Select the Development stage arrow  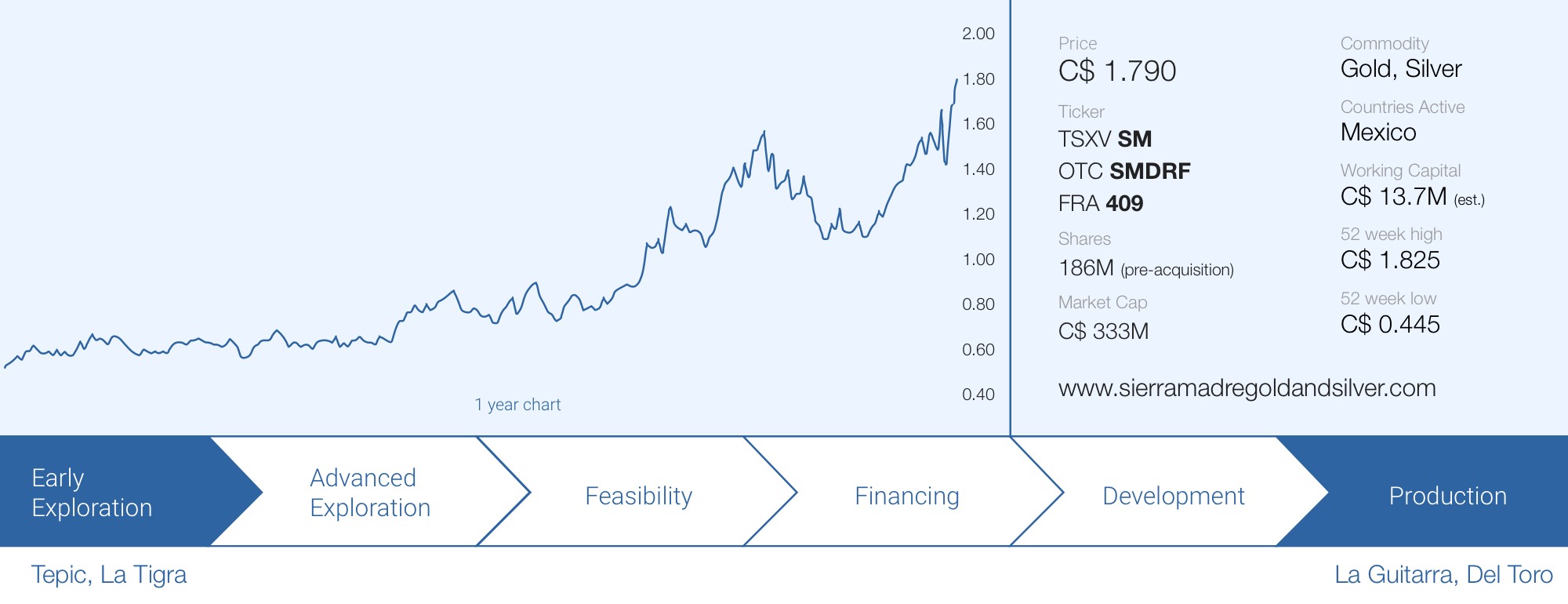[1173, 496]
